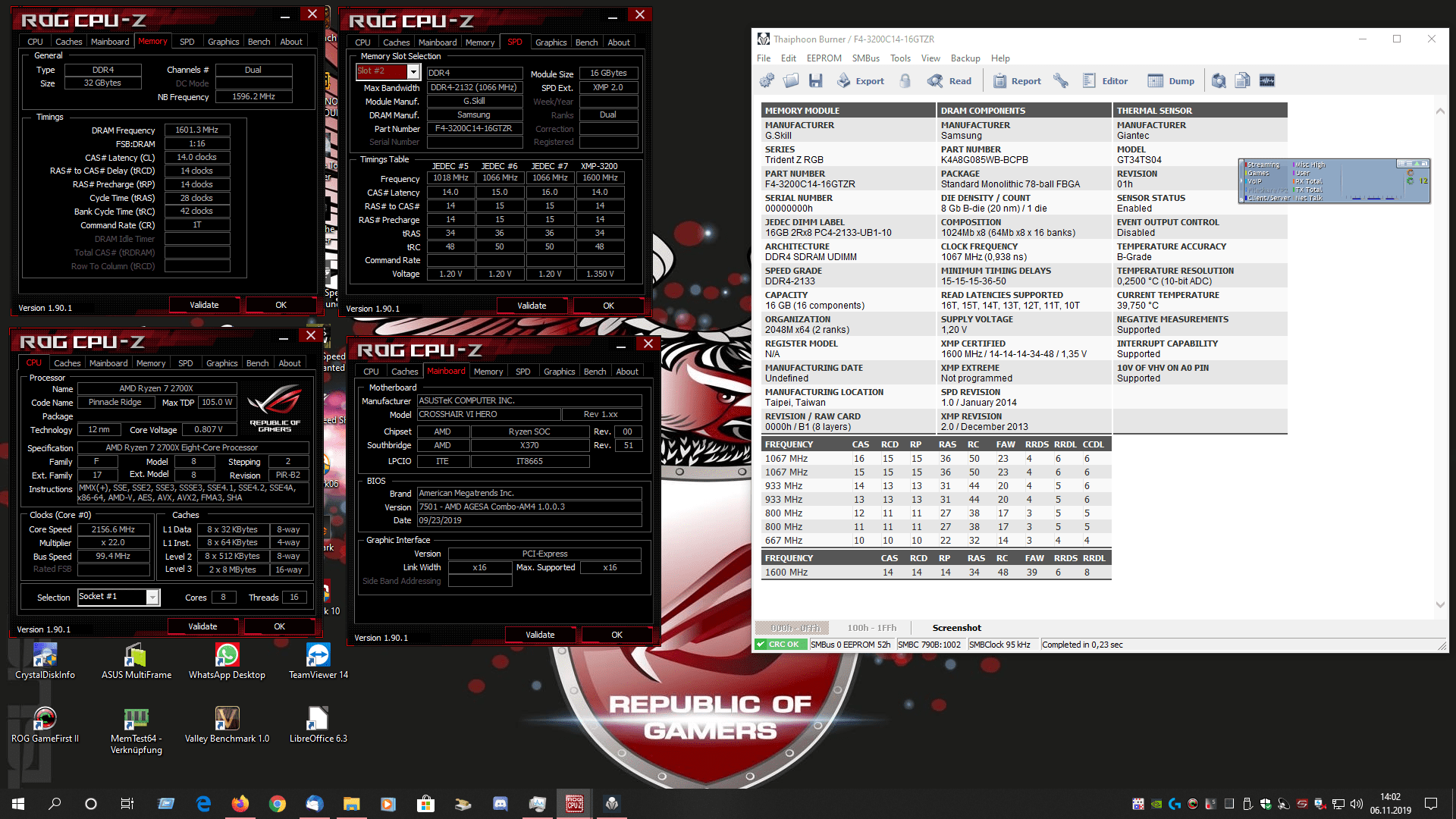Switch to Bench tab in CPU tab window

[257, 363]
